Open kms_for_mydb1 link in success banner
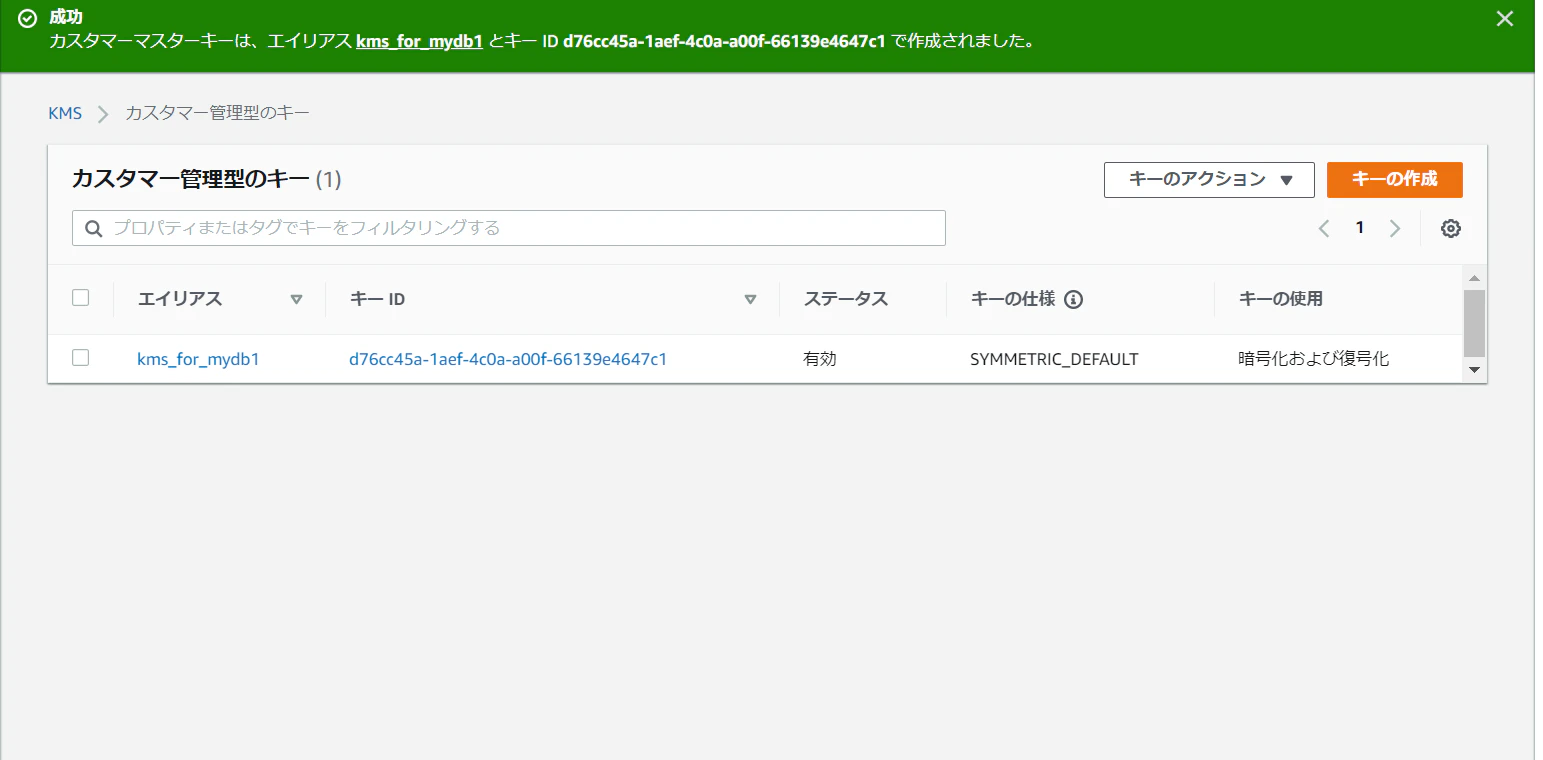 [x=420, y=42]
